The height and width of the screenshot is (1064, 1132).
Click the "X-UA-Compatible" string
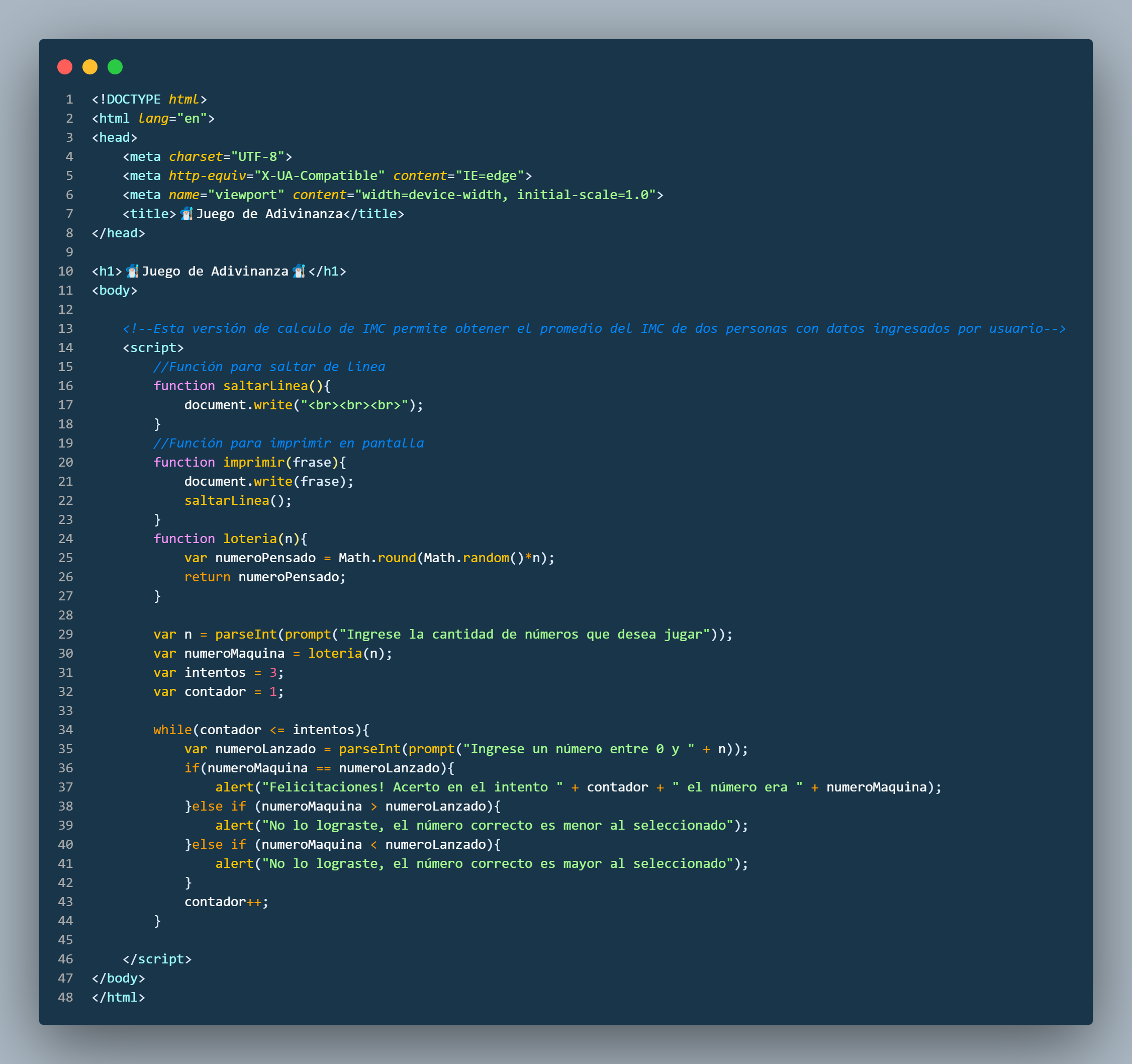pos(319,176)
